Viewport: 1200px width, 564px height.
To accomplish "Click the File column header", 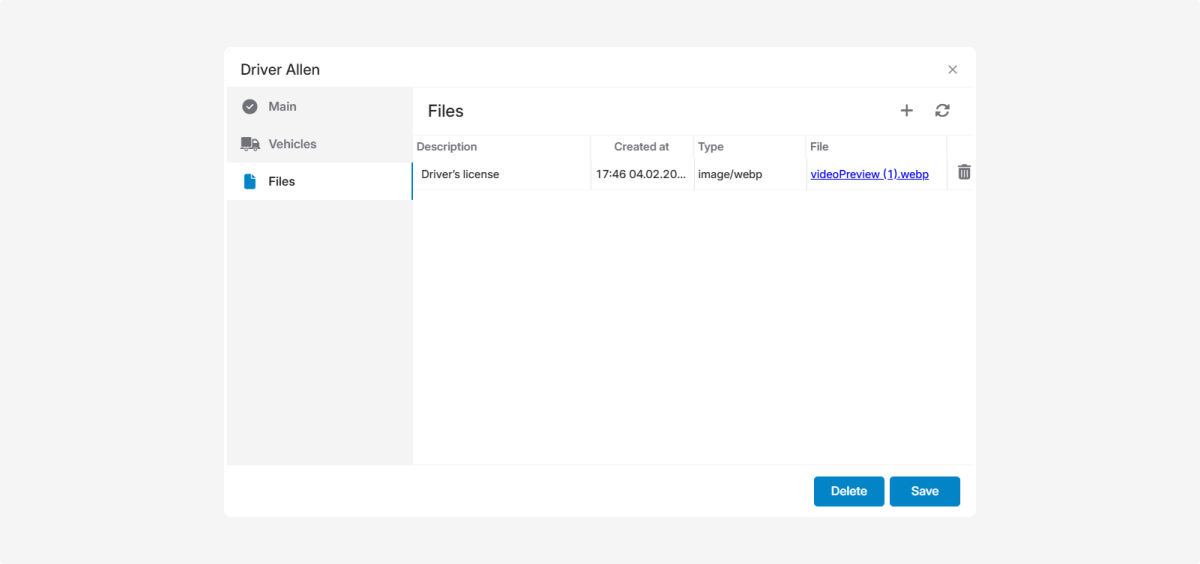I will pyautogui.click(x=819, y=147).
